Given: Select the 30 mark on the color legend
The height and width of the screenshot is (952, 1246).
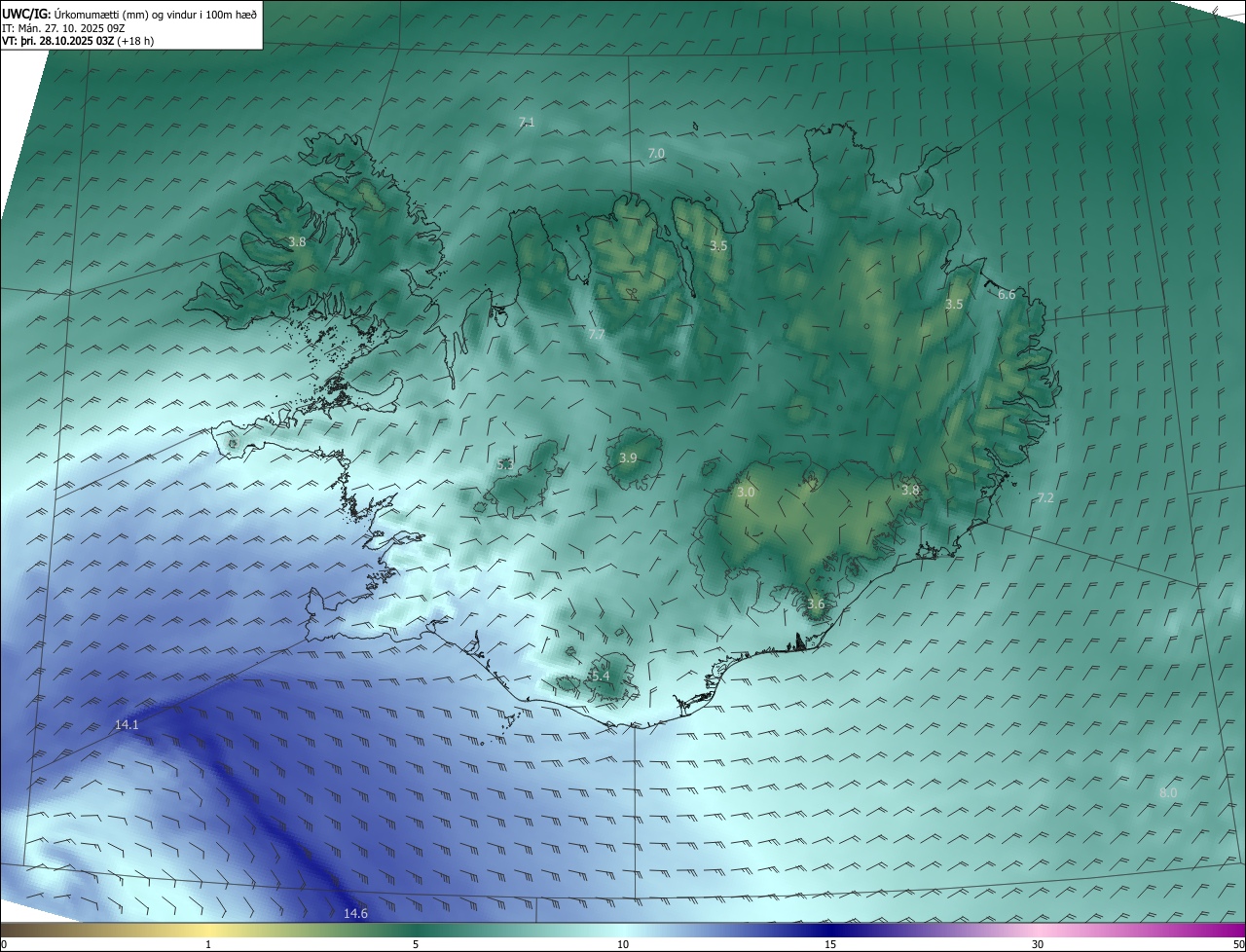Looking at the screenshot, I should (x=1038, y=944).
